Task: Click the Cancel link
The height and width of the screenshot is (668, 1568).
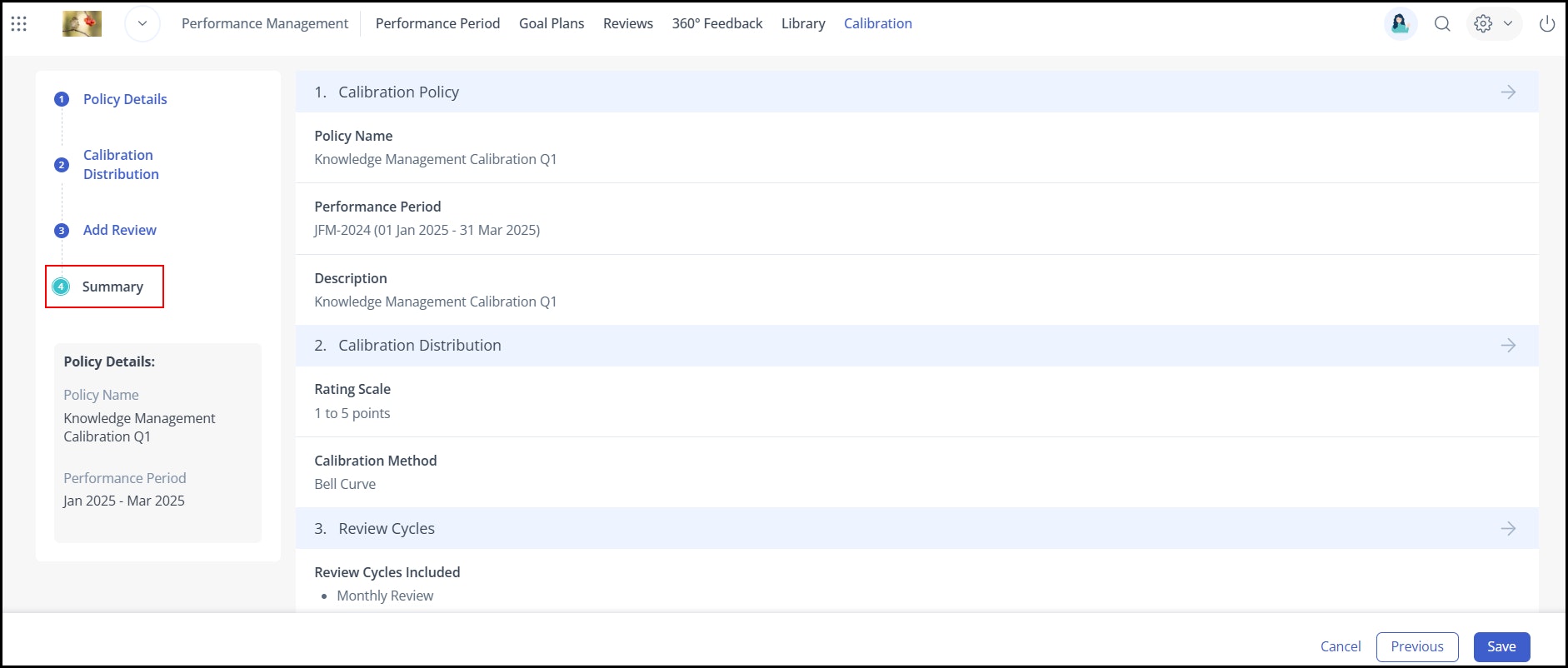Action: [x=1341, y=647]
